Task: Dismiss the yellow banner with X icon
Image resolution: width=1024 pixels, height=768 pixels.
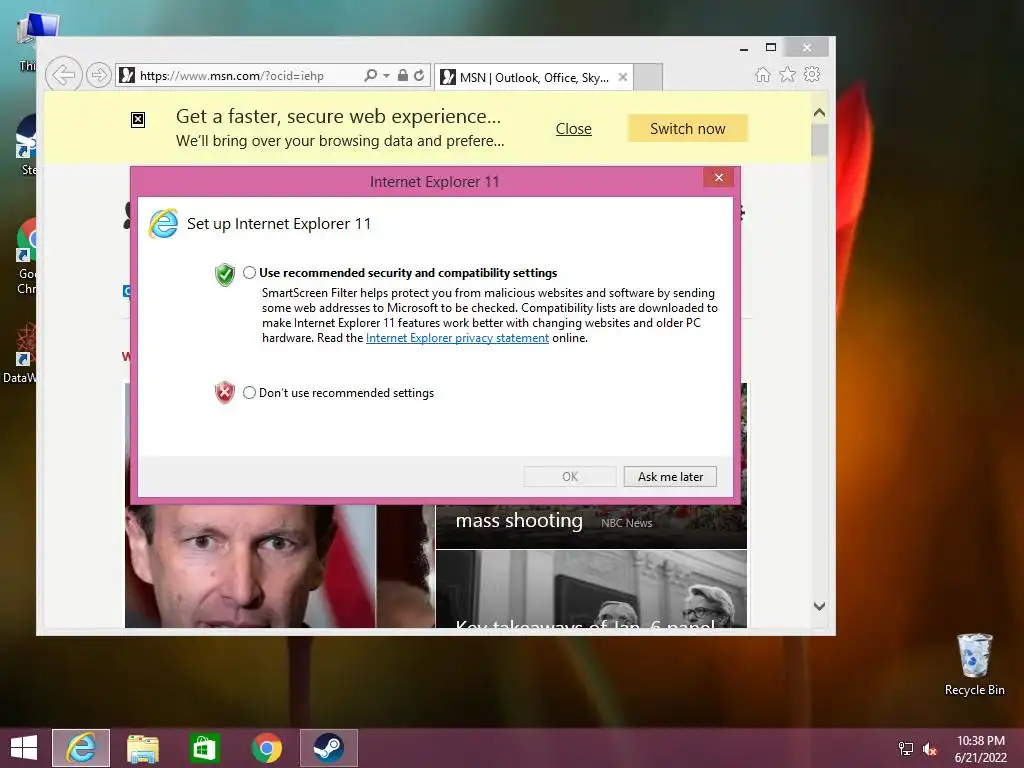Action: (x=138, y=120)
